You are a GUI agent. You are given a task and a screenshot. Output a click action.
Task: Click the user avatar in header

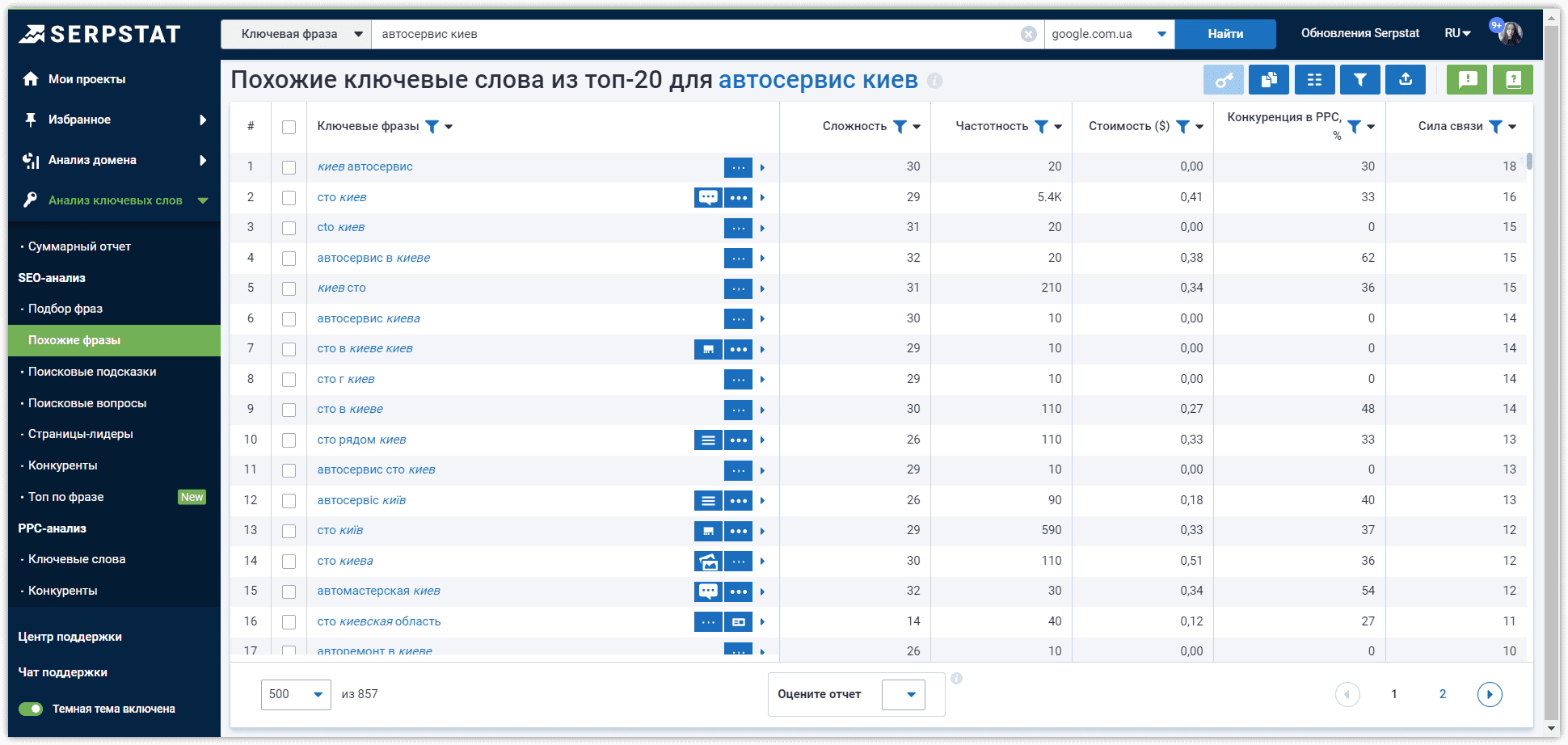coord(1510,33)
